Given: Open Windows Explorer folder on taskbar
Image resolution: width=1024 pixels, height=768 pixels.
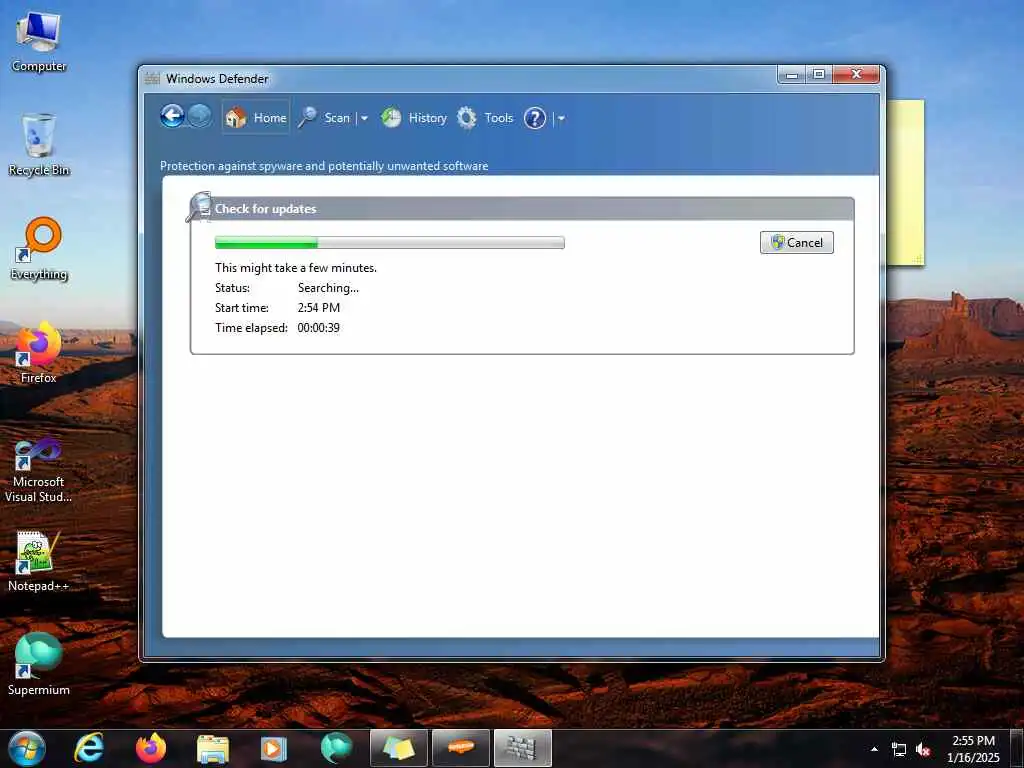Looking at the screenshot, I should [213, 748].
